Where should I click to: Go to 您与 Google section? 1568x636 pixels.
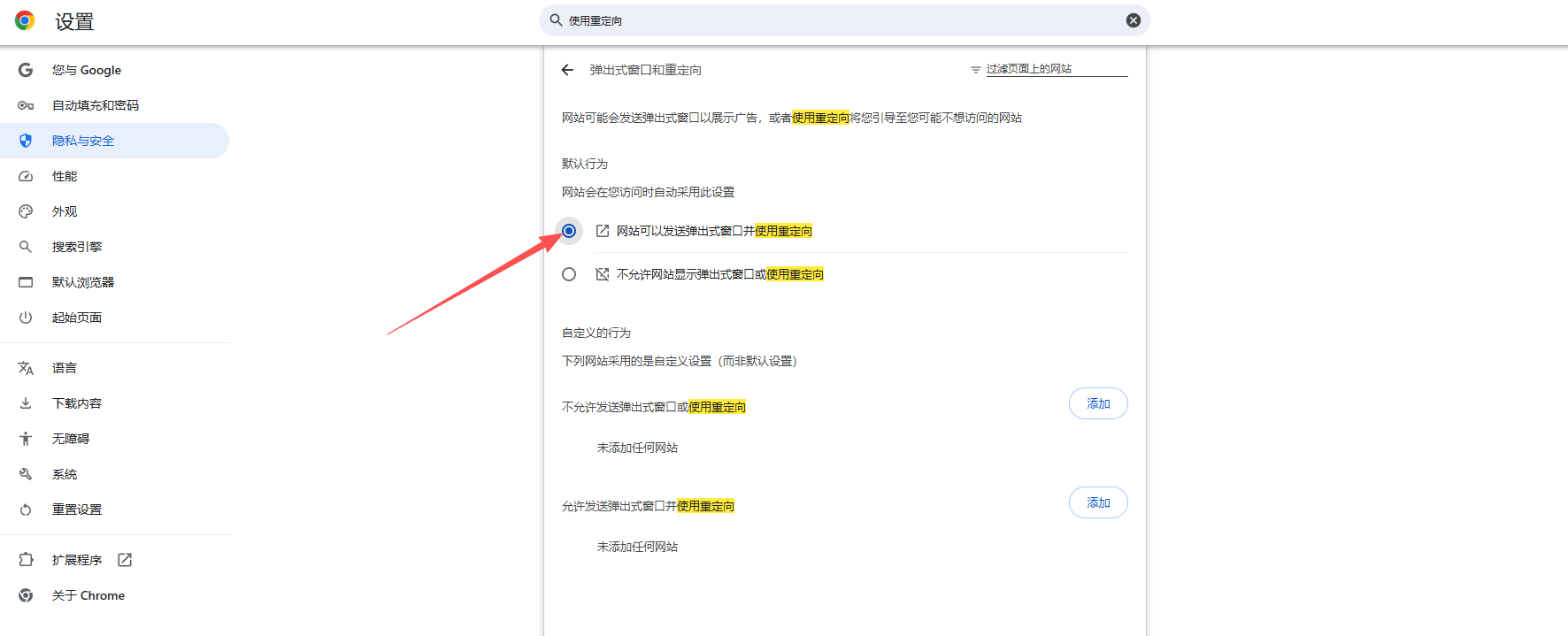[86, 70]
